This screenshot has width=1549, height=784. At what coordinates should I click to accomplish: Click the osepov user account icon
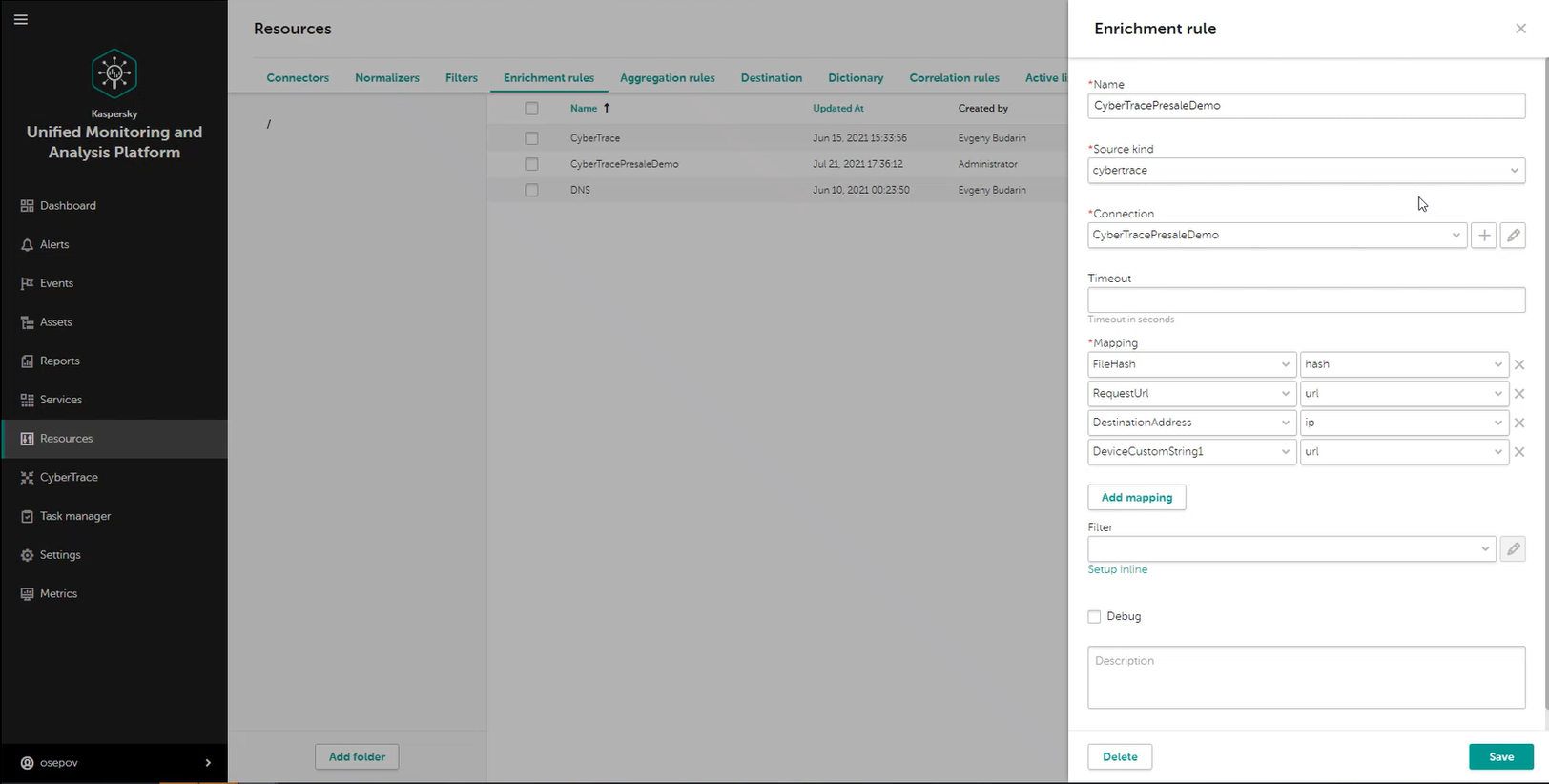(x=27, y=763)
